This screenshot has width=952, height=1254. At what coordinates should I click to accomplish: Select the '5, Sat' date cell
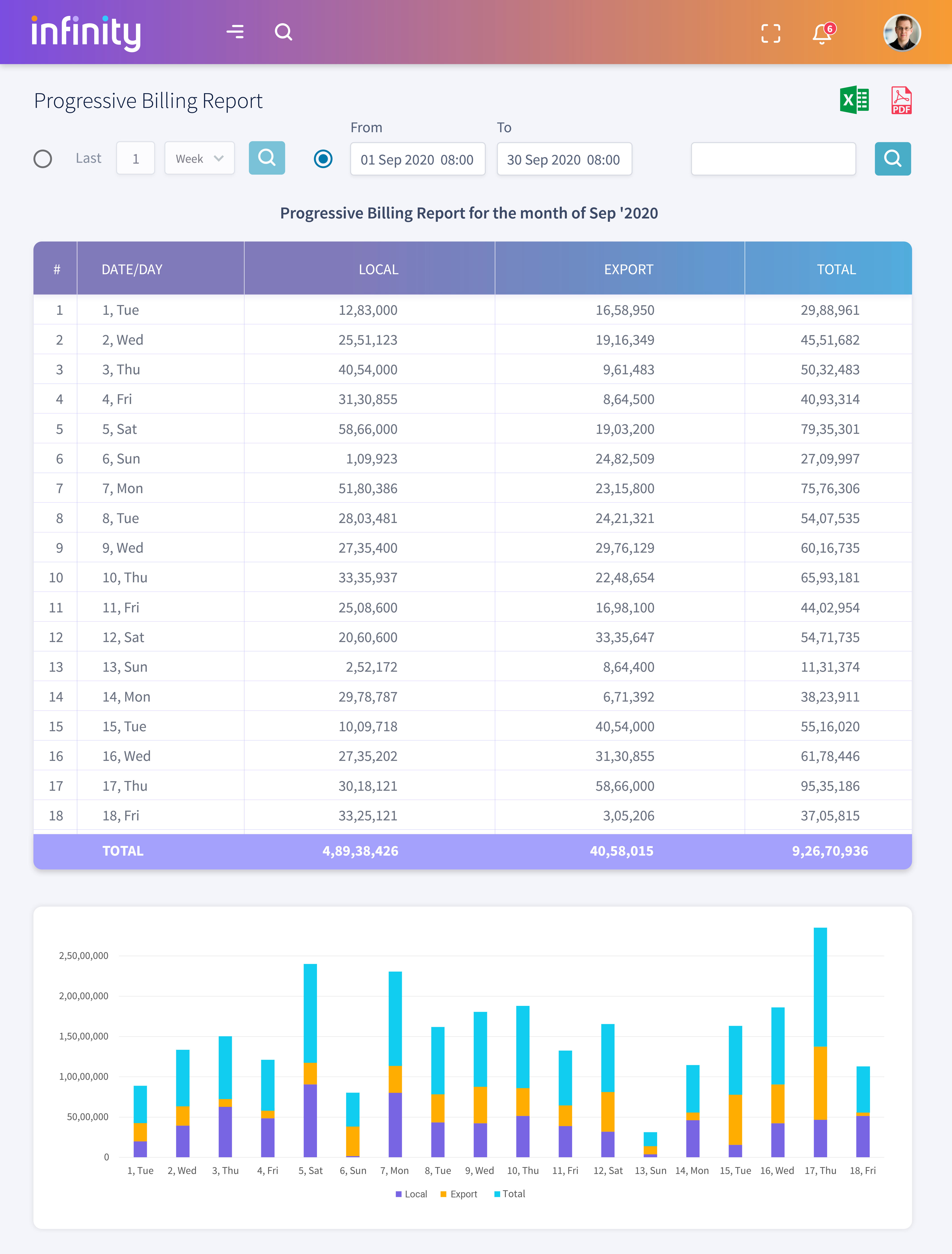tap(119, 429)
